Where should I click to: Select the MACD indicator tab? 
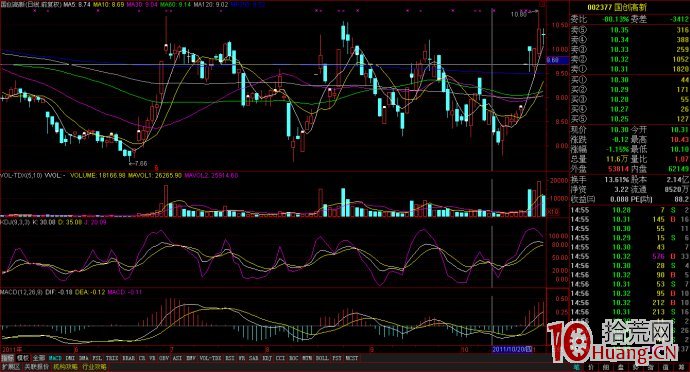pyautogui.click(x=55, y=358)
